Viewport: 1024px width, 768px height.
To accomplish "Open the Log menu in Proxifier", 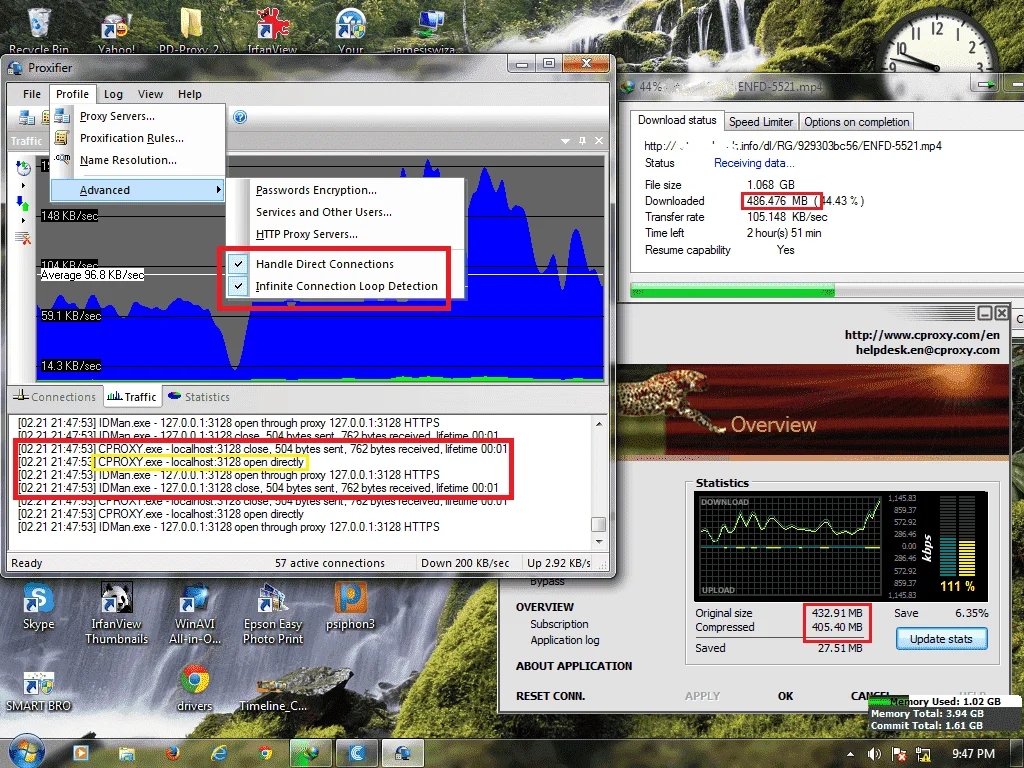I will 113,94.
